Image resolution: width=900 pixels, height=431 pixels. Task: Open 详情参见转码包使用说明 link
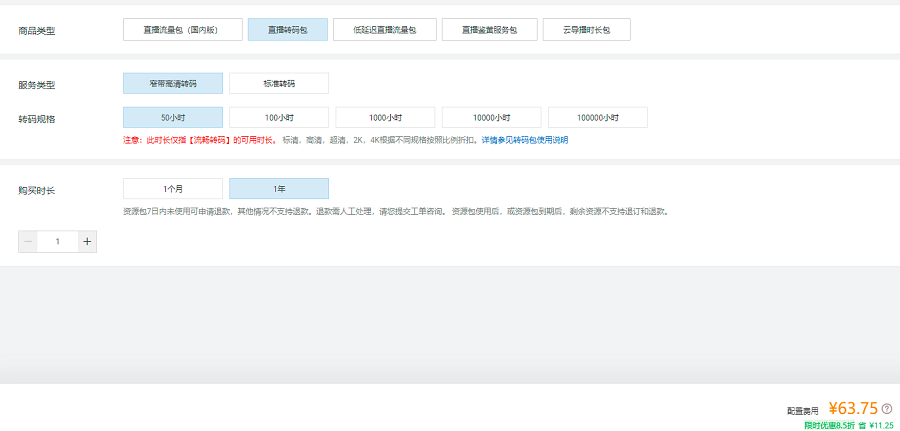click(525, 140)
